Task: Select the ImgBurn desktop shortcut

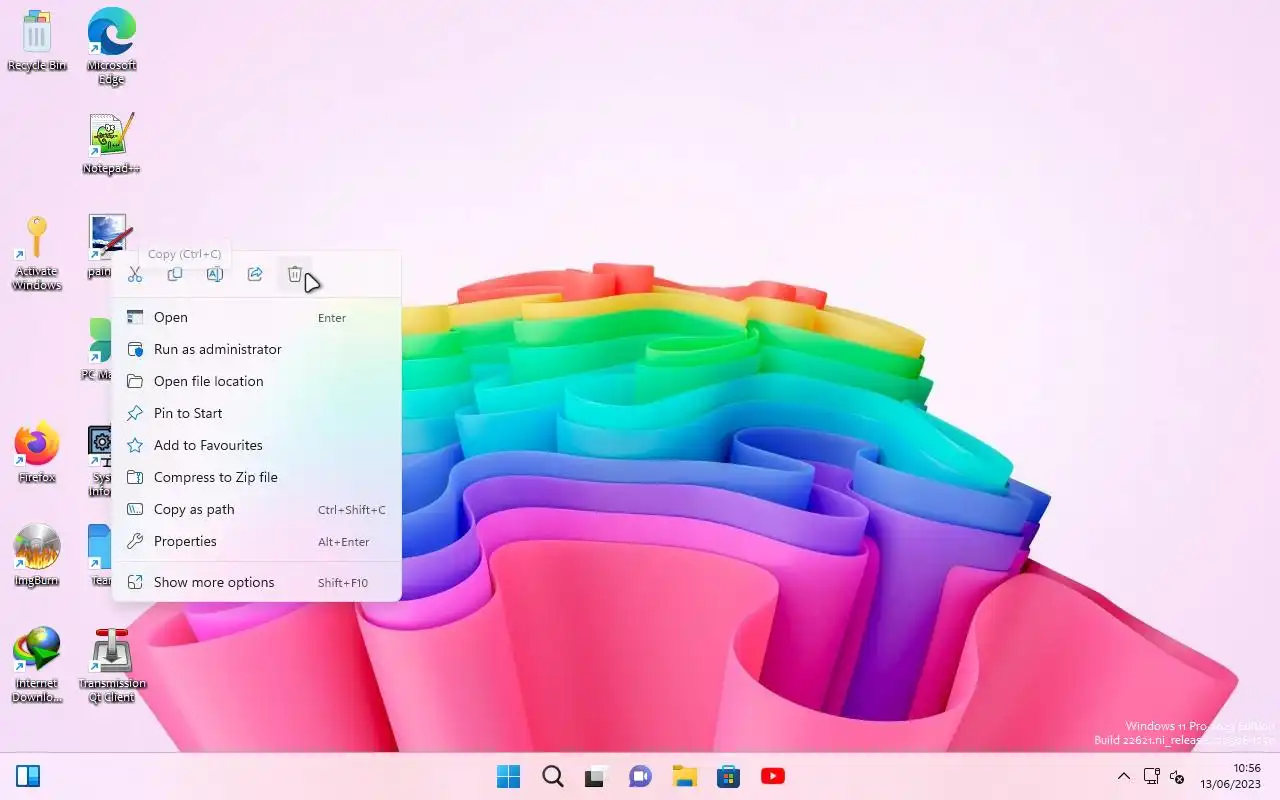Action: [x=37, y=555]
